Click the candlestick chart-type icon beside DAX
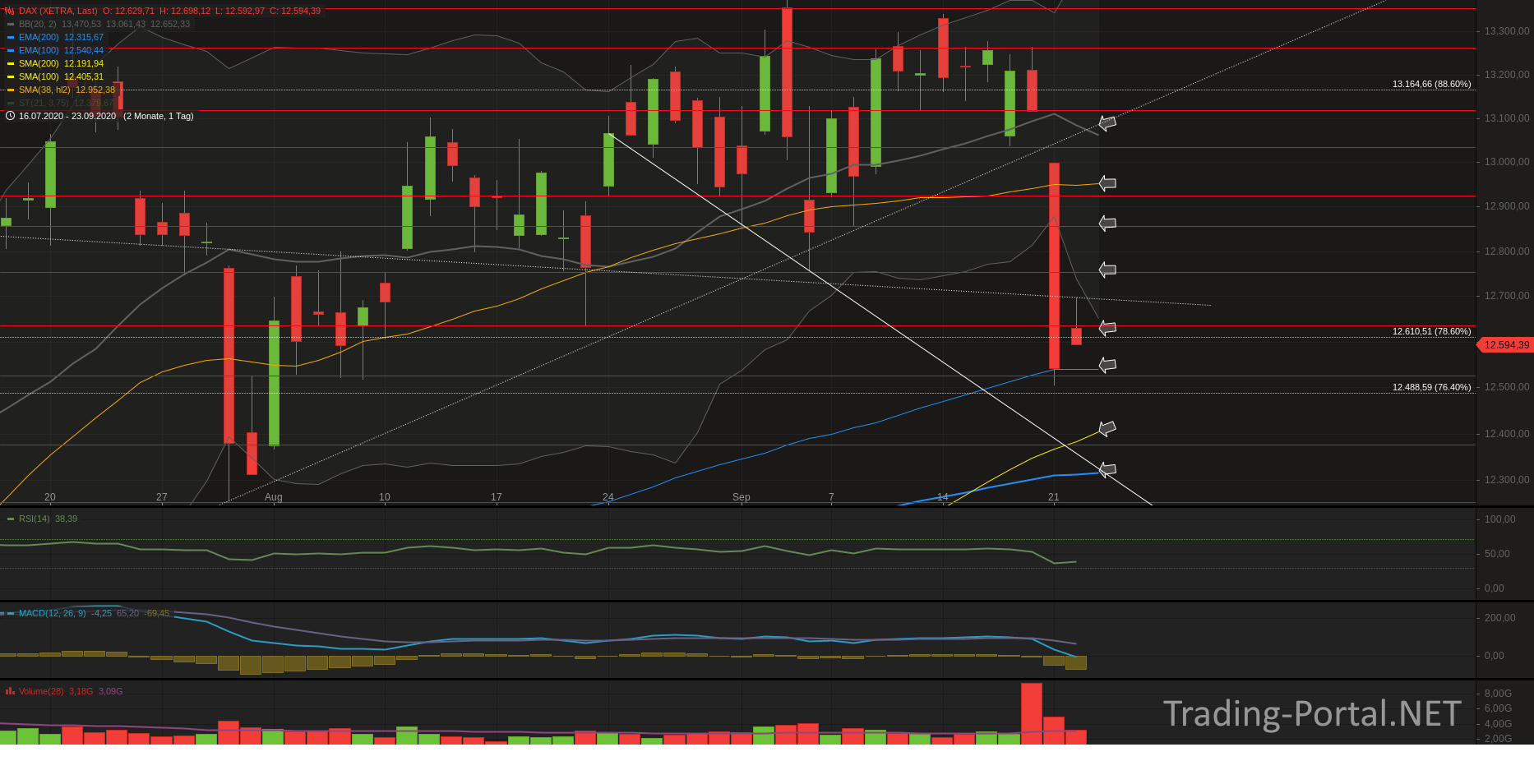1534x784 pixels. click(x=10, y=11)
